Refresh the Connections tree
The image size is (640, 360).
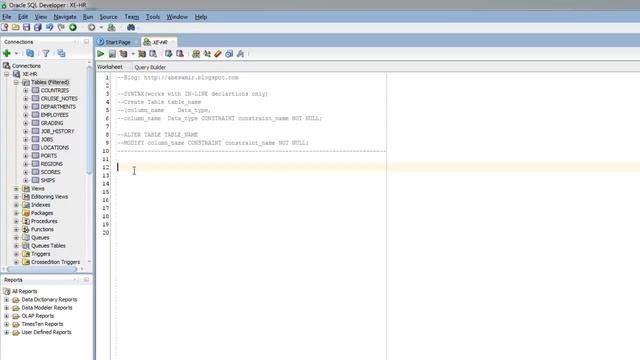point(30,53)
